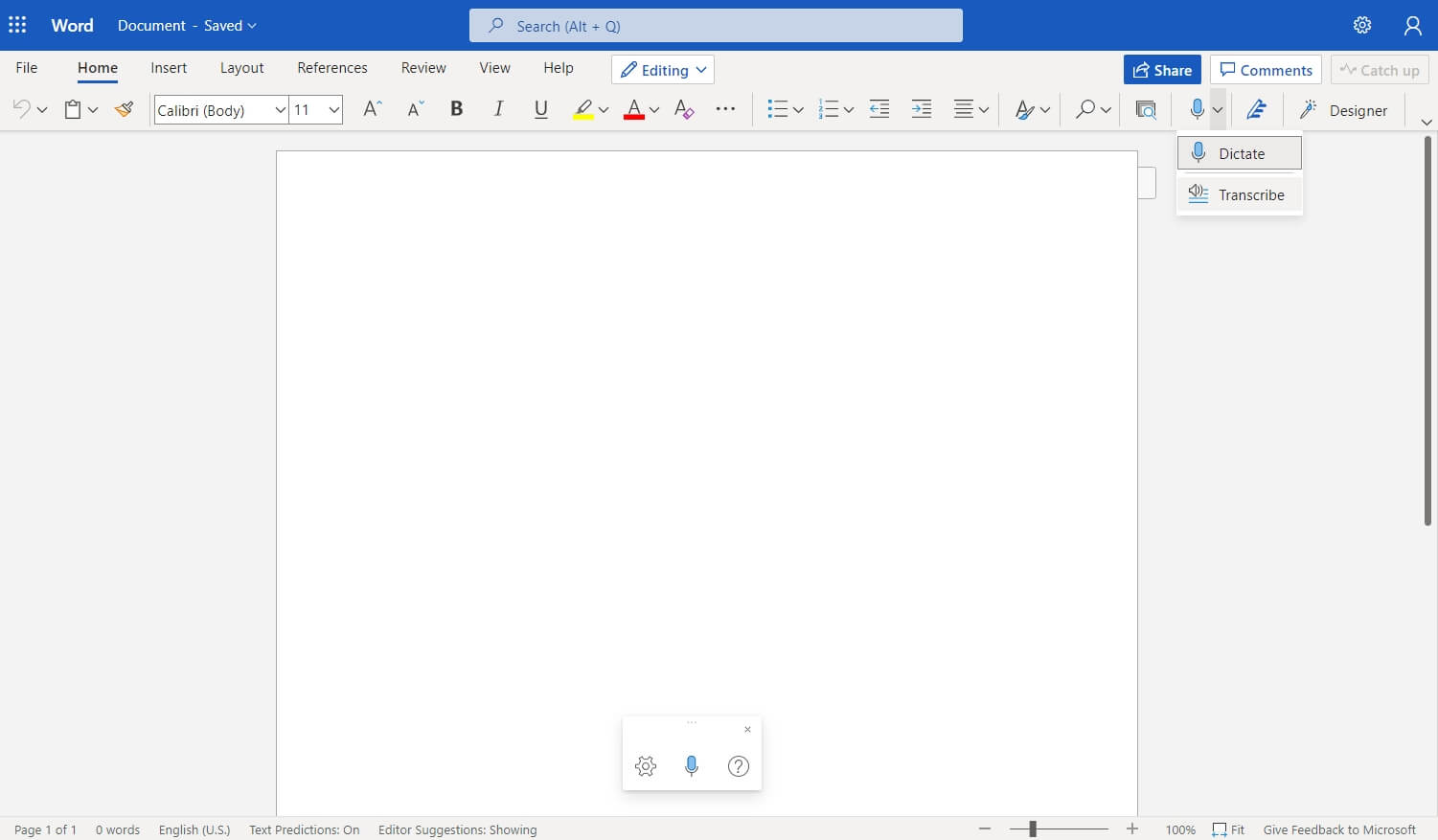The image size is (1438, 840).
Task: Apply yellow text highlight color
Action: click(x=582, y=109)
